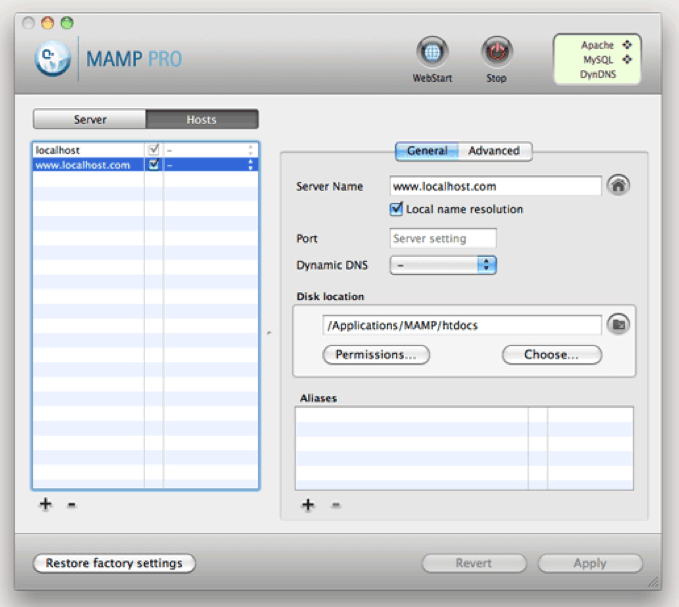Remove selected host with minus button
The height and width of the screenshot is (607, 679).
pos(72,504)
